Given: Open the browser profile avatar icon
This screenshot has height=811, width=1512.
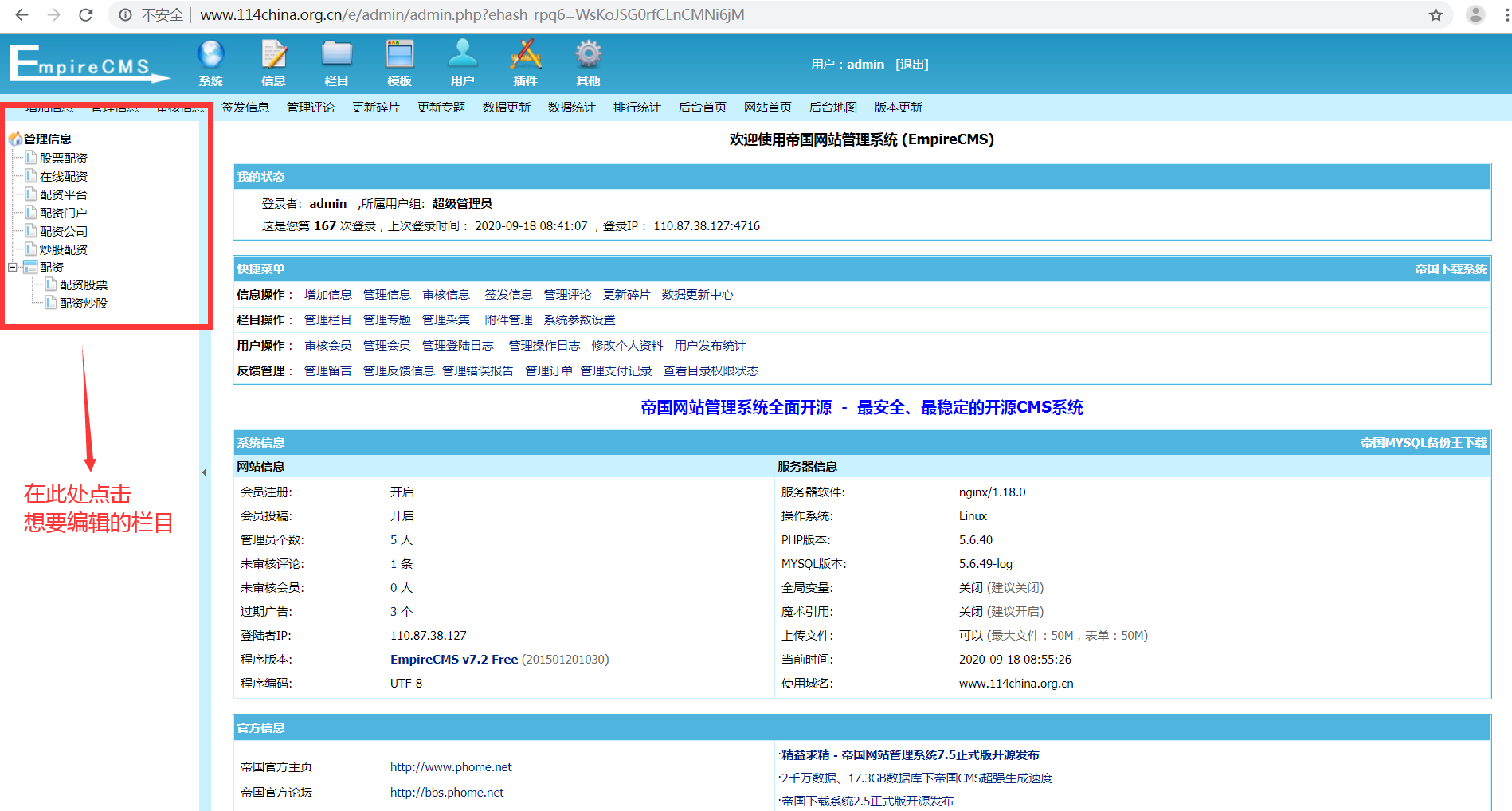Looking at the screenshot, I should [1475, 14].
